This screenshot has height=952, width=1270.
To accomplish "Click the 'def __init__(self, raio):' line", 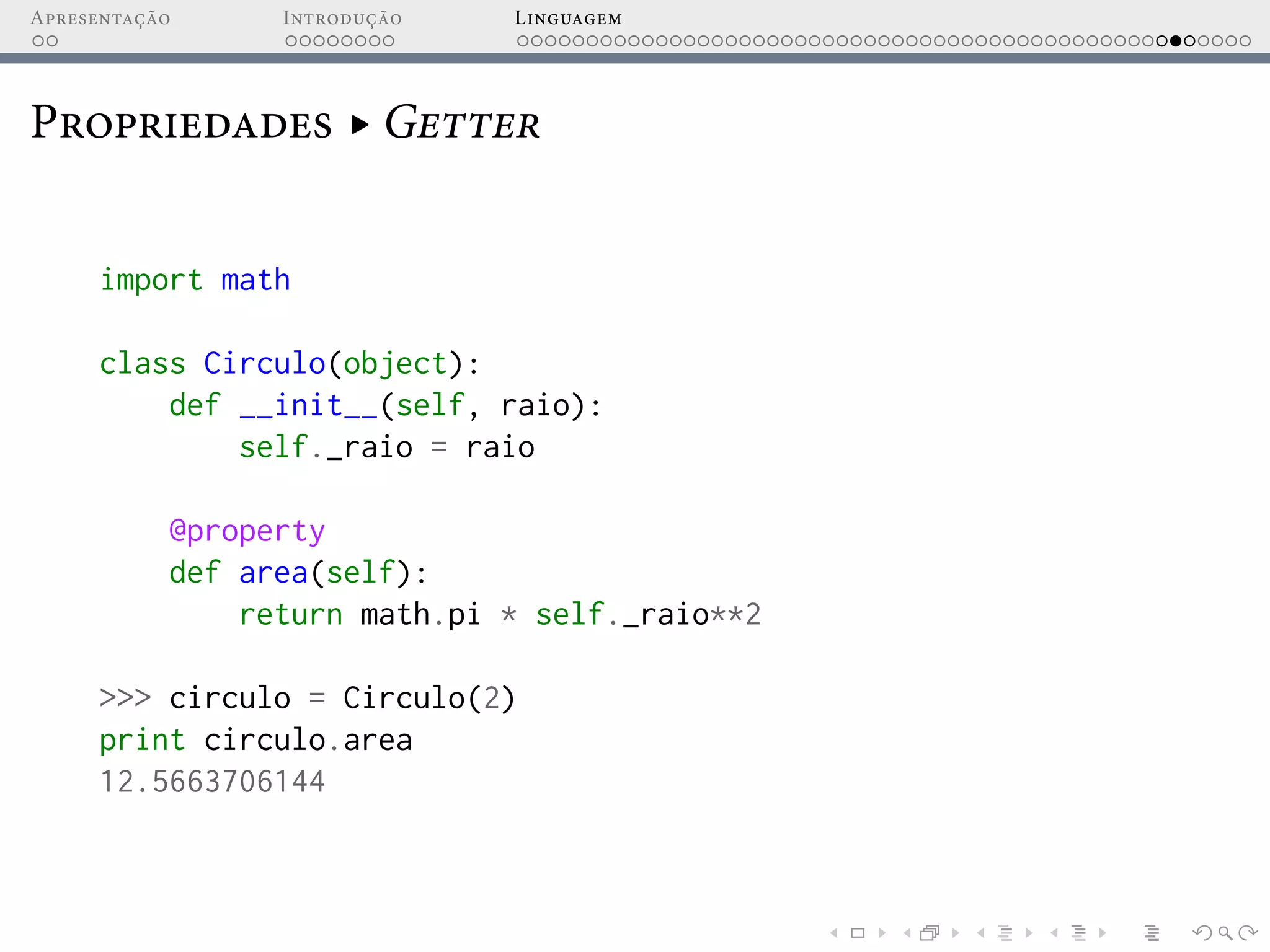I will coord(385,406).
